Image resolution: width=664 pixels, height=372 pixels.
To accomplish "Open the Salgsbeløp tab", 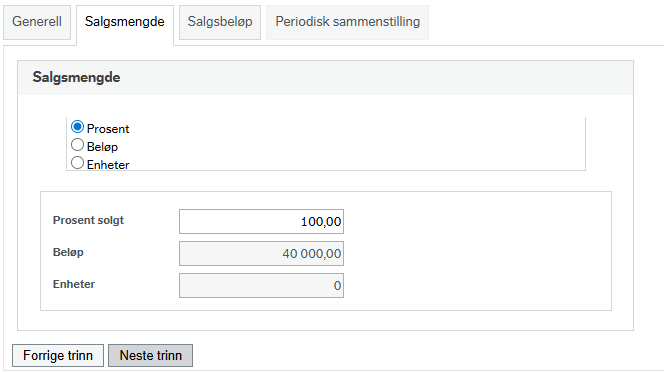I will (220, 22).
